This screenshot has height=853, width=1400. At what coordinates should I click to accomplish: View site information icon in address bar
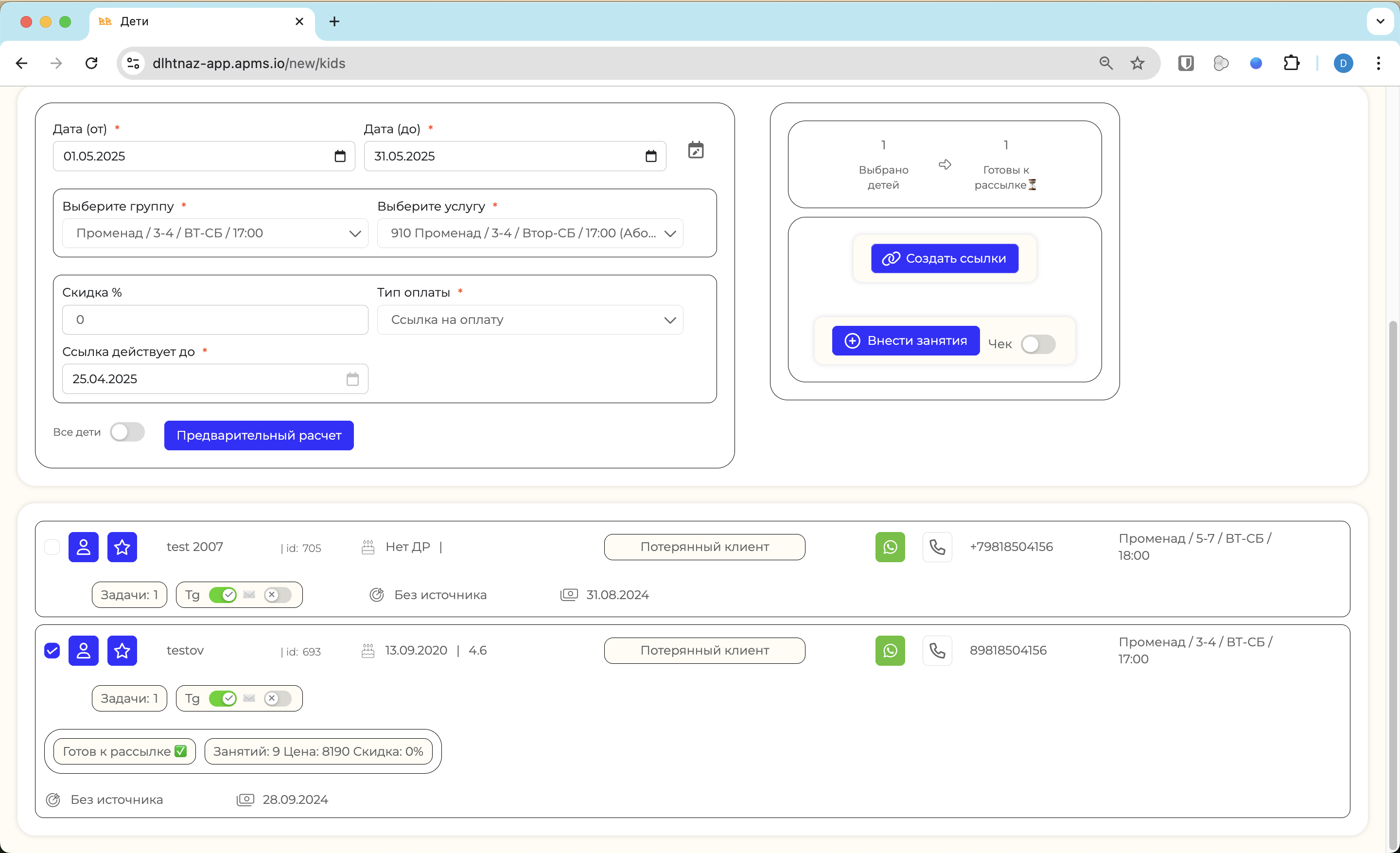coord(133,63)
